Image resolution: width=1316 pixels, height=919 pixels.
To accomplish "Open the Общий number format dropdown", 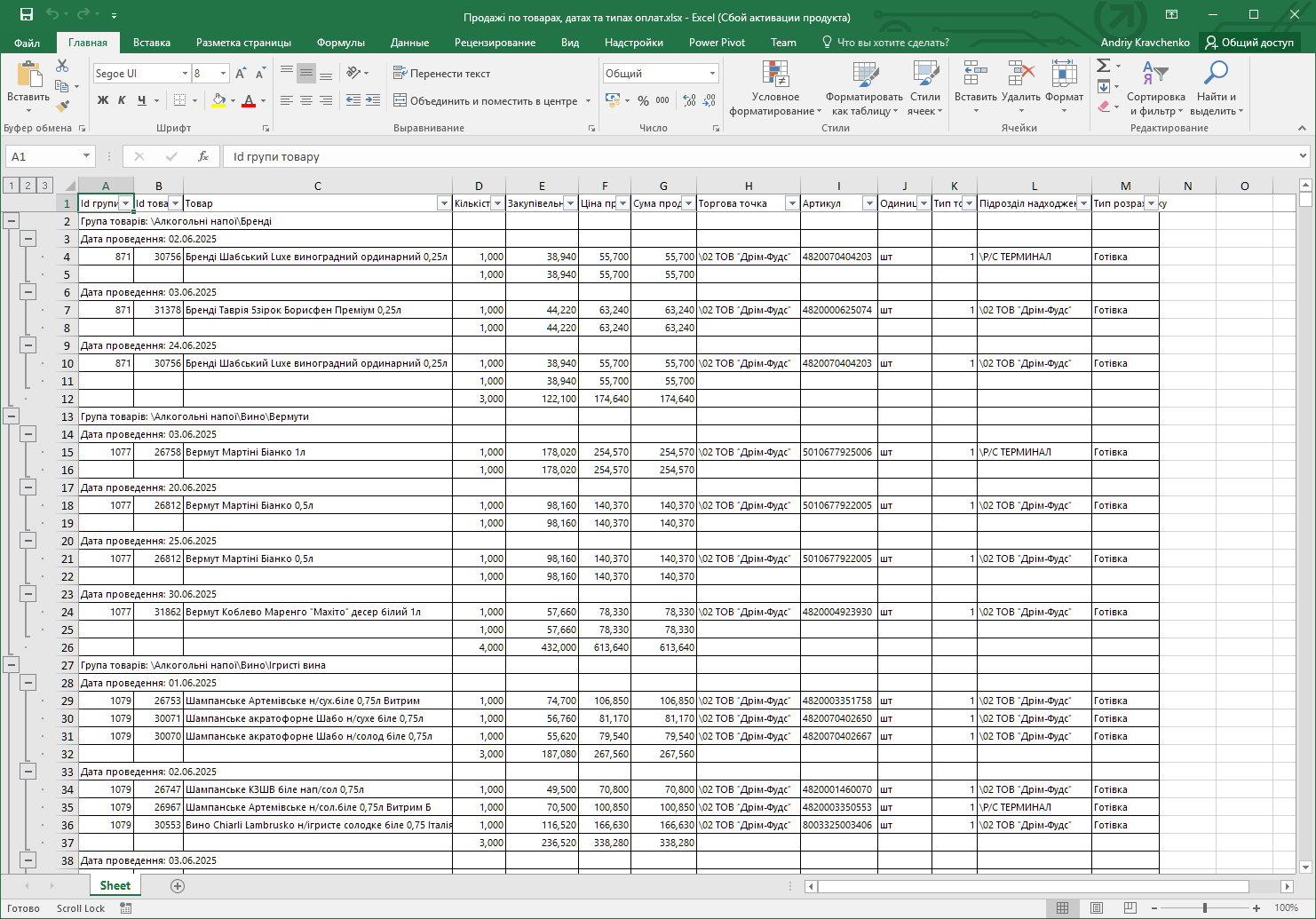I will point(712,74).
